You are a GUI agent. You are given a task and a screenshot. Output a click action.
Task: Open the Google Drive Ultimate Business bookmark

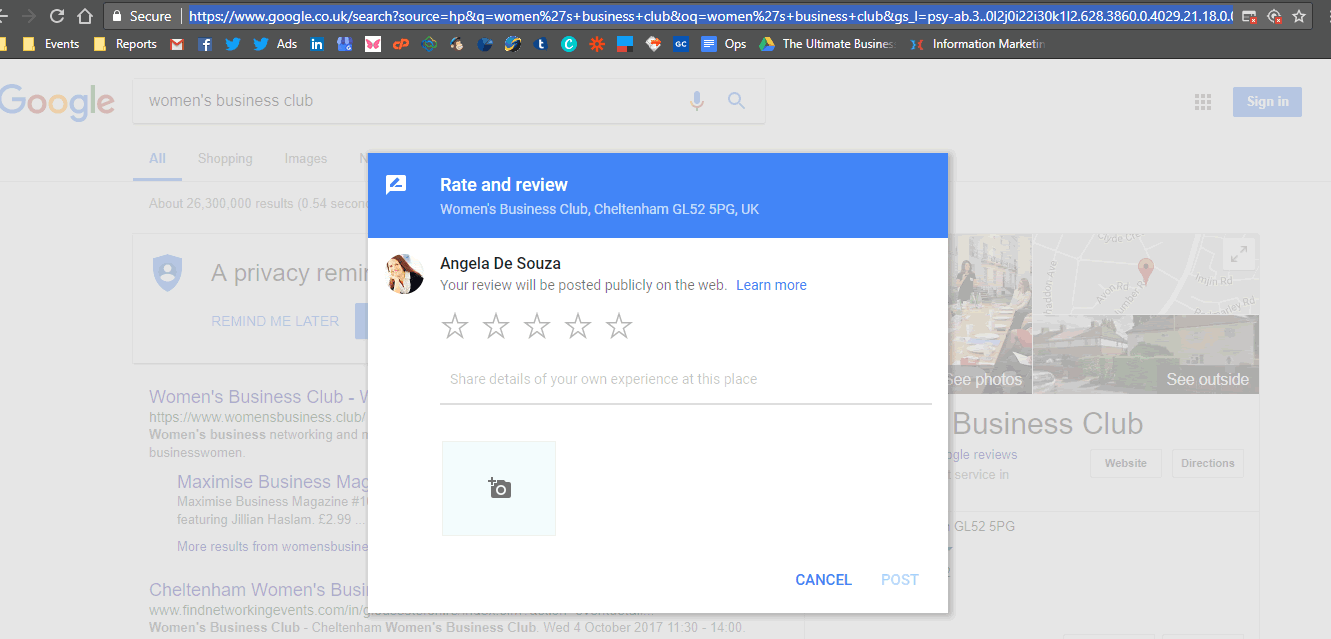[826, 44]
